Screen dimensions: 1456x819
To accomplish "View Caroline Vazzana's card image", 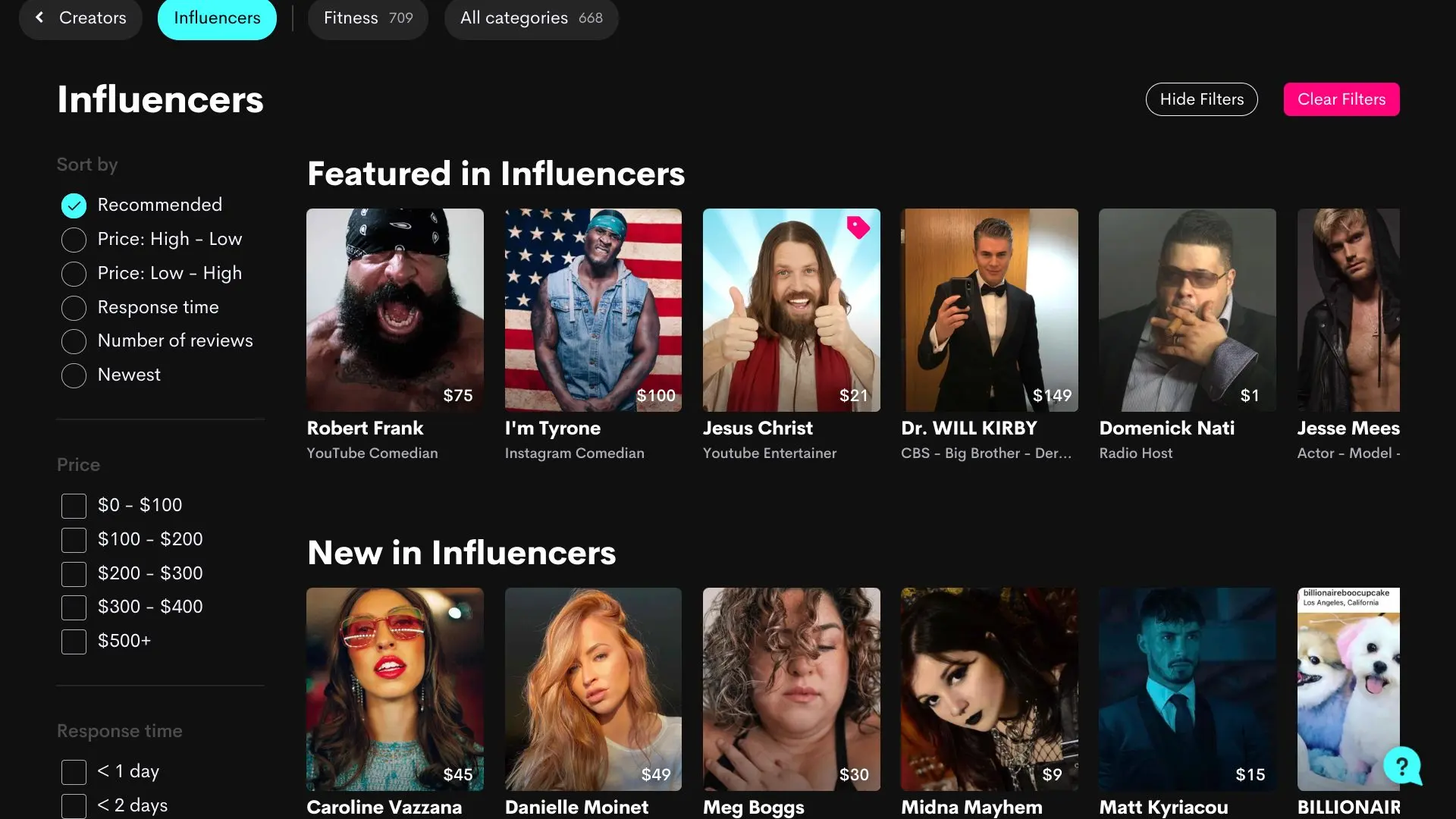I will coord(394,689).
